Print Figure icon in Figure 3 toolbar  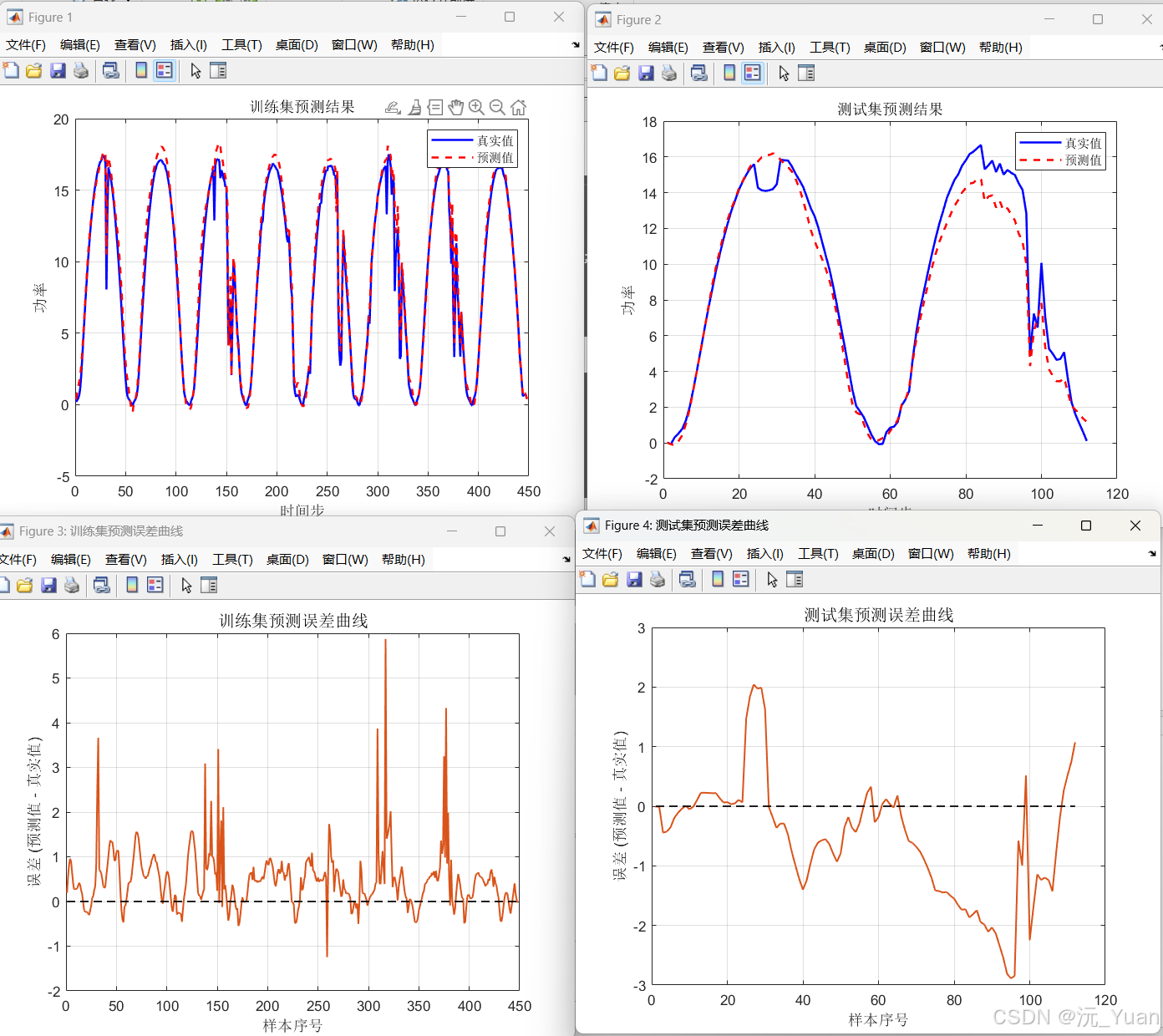pyautogui.click(x=72, y=586)
